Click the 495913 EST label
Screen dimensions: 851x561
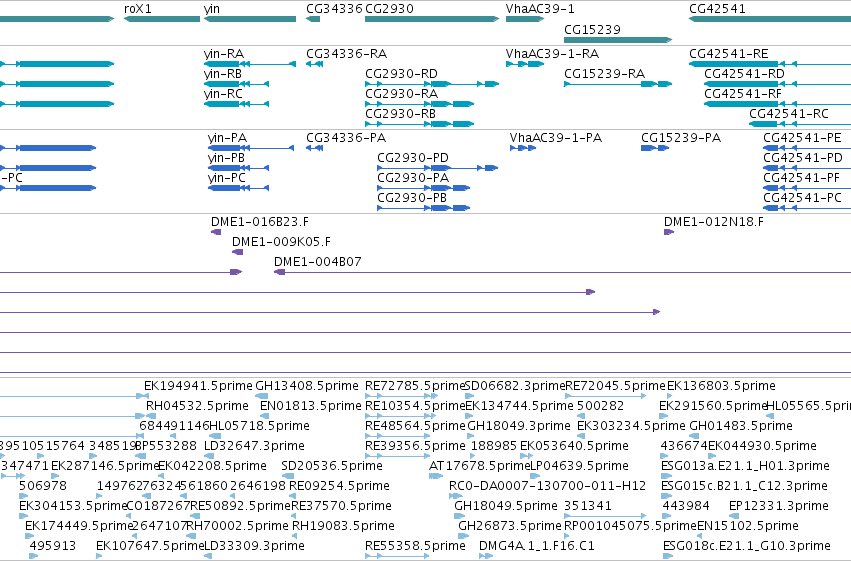(53, 546)
